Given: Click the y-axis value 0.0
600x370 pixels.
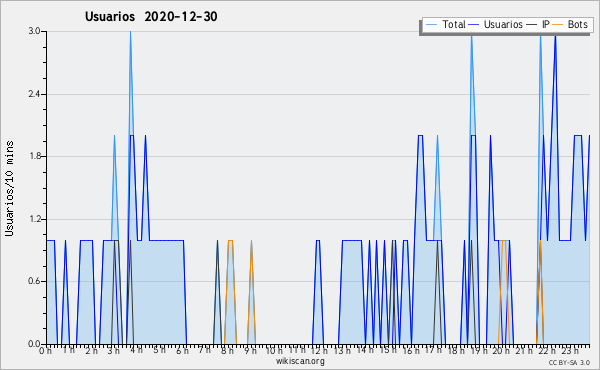Looking at the screenshot, I should click(34, 344).
